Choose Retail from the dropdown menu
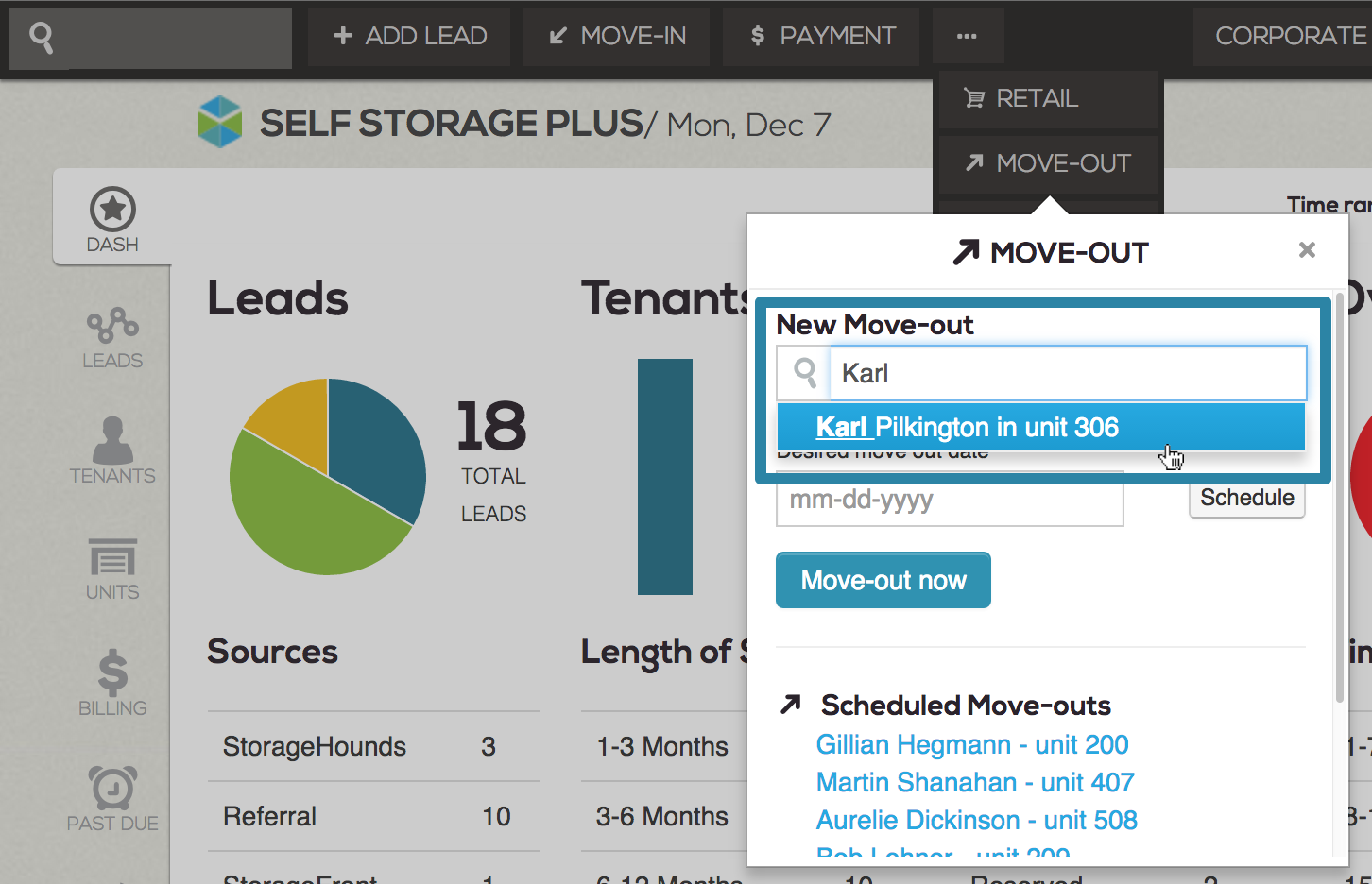Image resolution: width=1372 pixels, height=884 pixels. (x=1036, y=98)
